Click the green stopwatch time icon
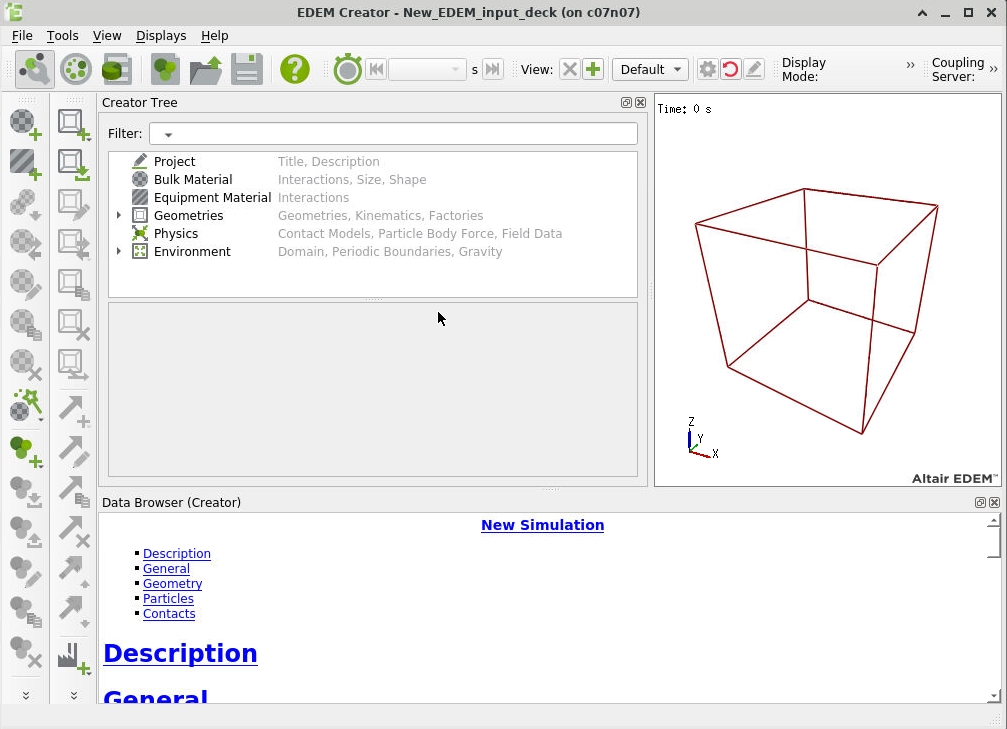1007x729 pixels. click(x=347, y=69)
